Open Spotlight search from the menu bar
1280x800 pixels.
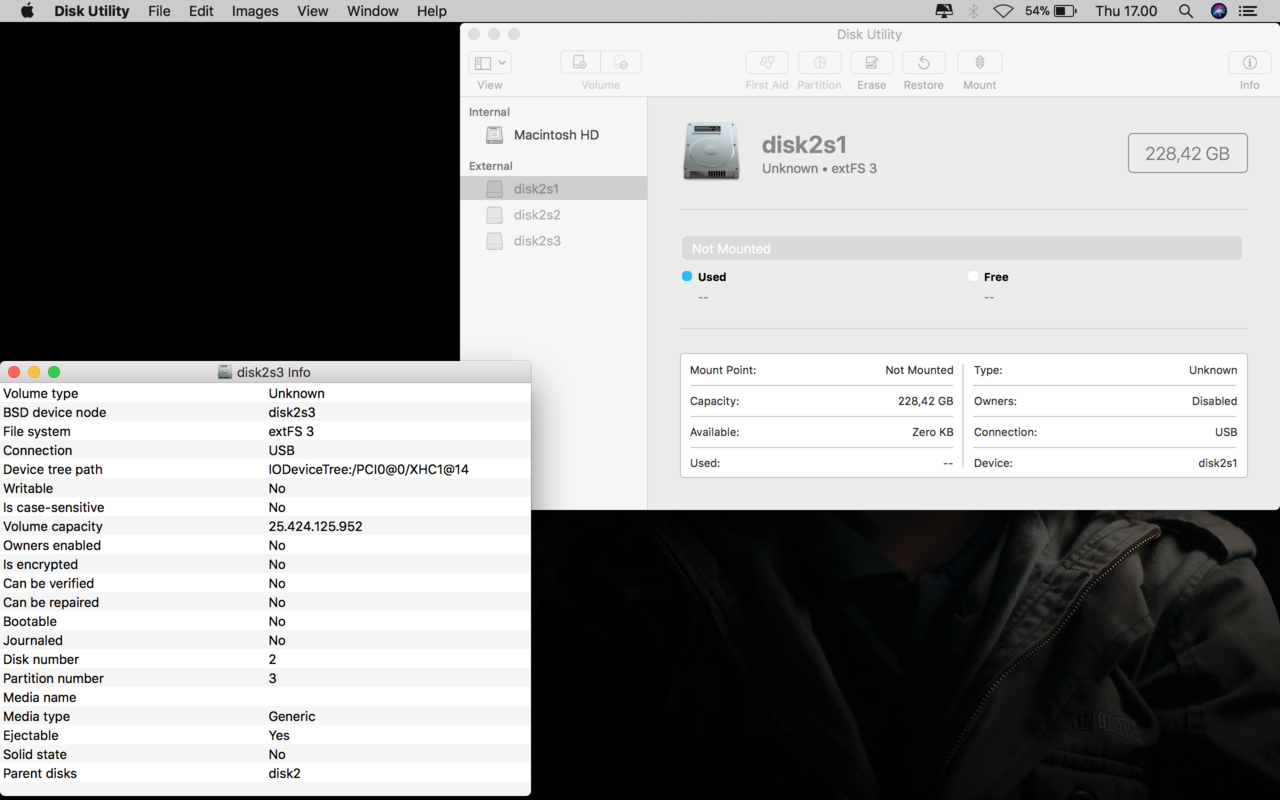[x=1185, y=11]
